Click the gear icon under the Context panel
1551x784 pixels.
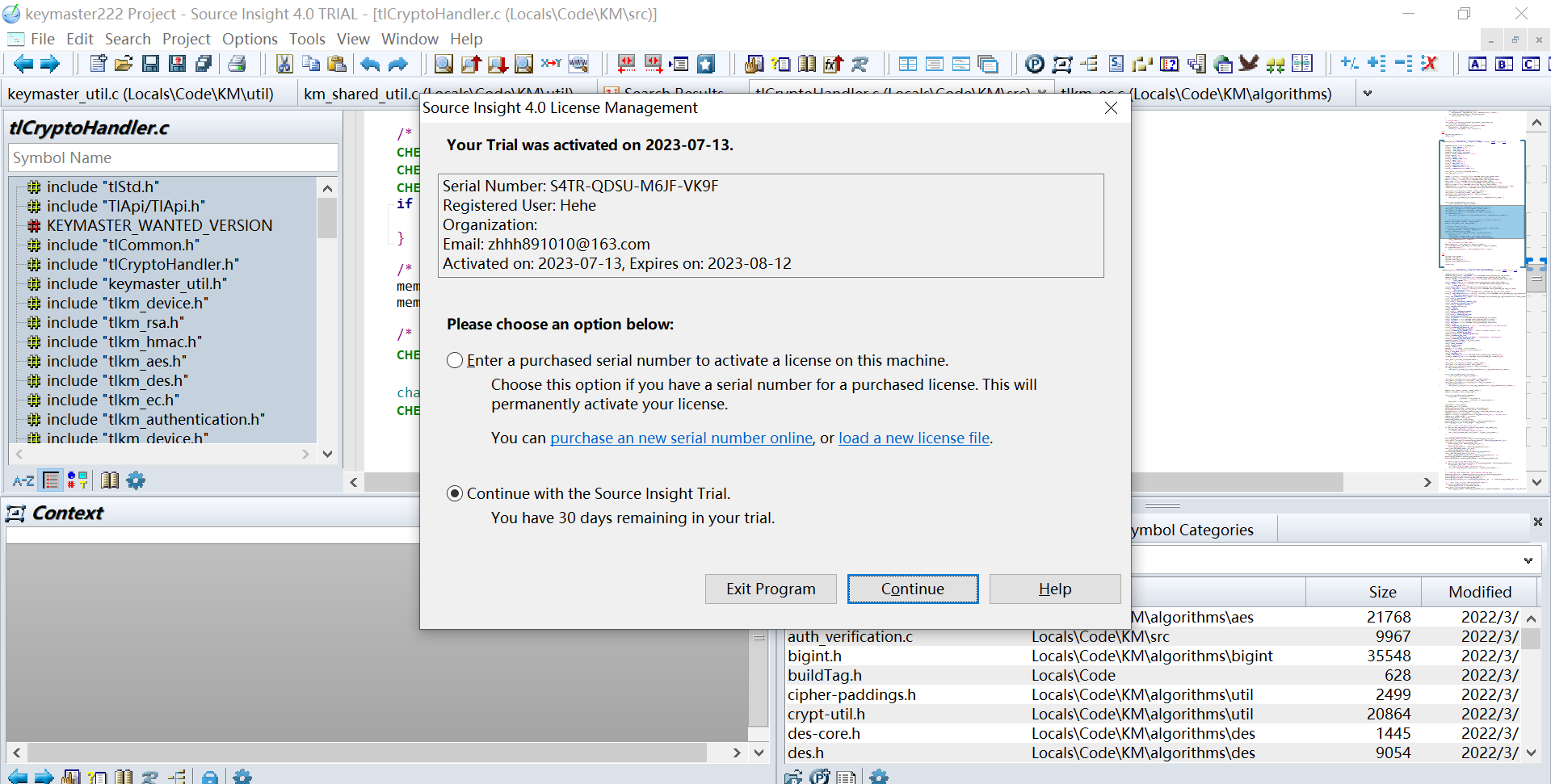click(242, 777)
